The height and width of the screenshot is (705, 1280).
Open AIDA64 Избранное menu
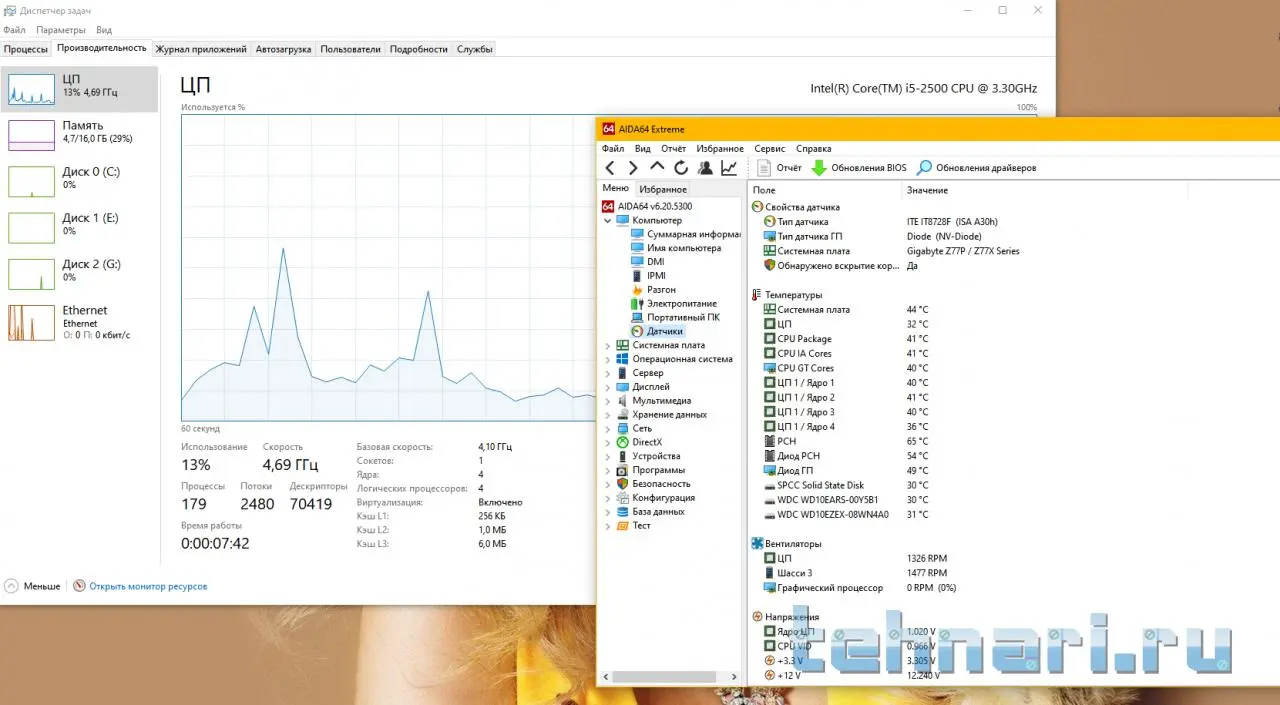(x=720, y=149)
